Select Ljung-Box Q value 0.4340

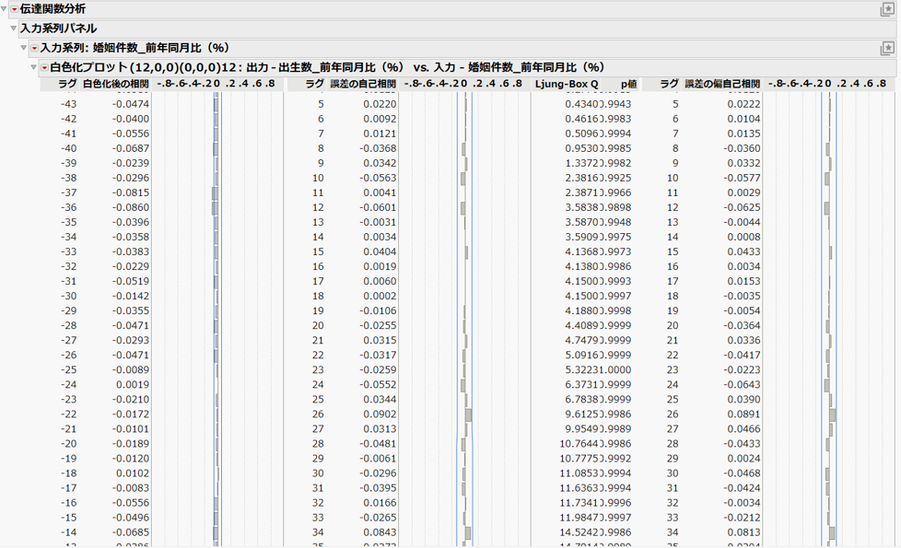point(582,104)
